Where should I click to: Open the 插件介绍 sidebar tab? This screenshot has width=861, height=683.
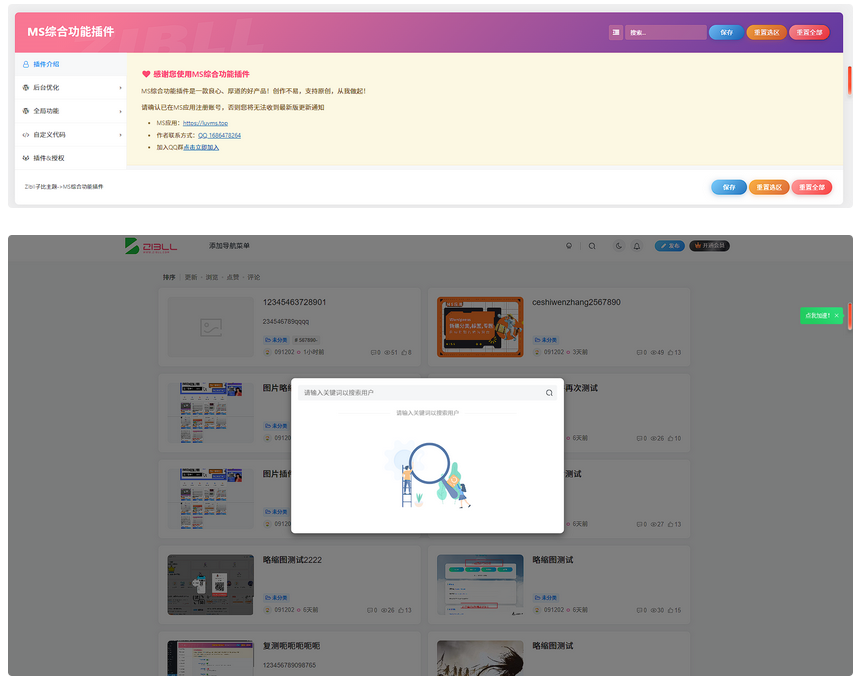71,64
